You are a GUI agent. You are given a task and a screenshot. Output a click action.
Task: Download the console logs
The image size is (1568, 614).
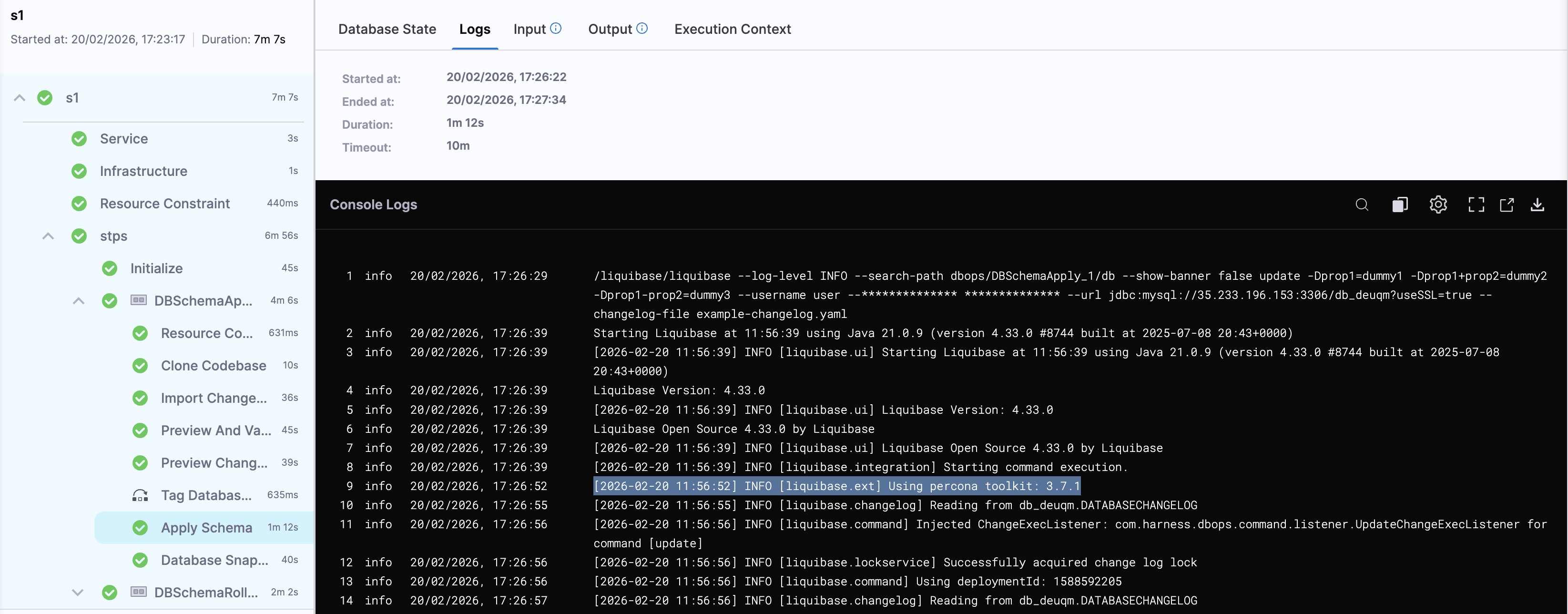(x=1538, y=205)
